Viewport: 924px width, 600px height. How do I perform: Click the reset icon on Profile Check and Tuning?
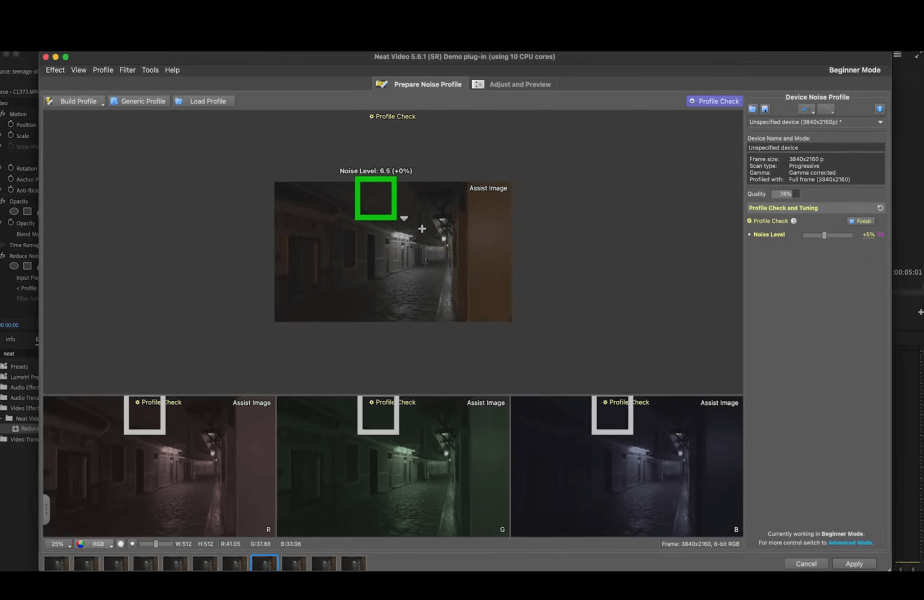point(880,208)
